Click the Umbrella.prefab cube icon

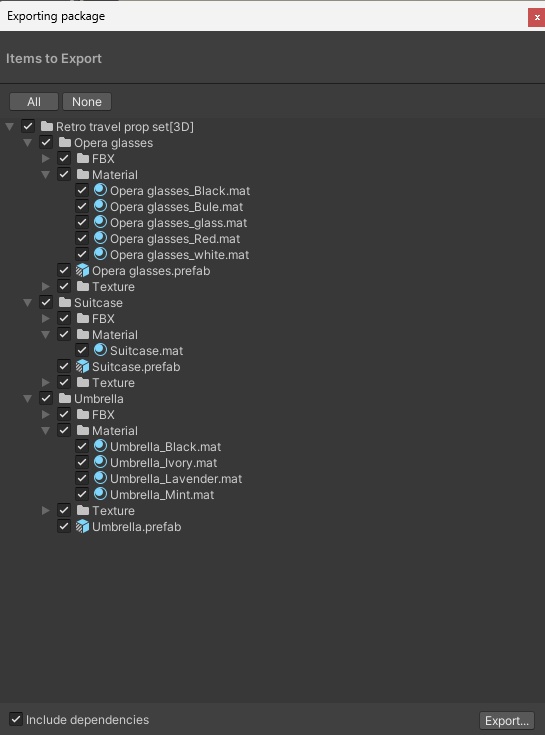82,526
